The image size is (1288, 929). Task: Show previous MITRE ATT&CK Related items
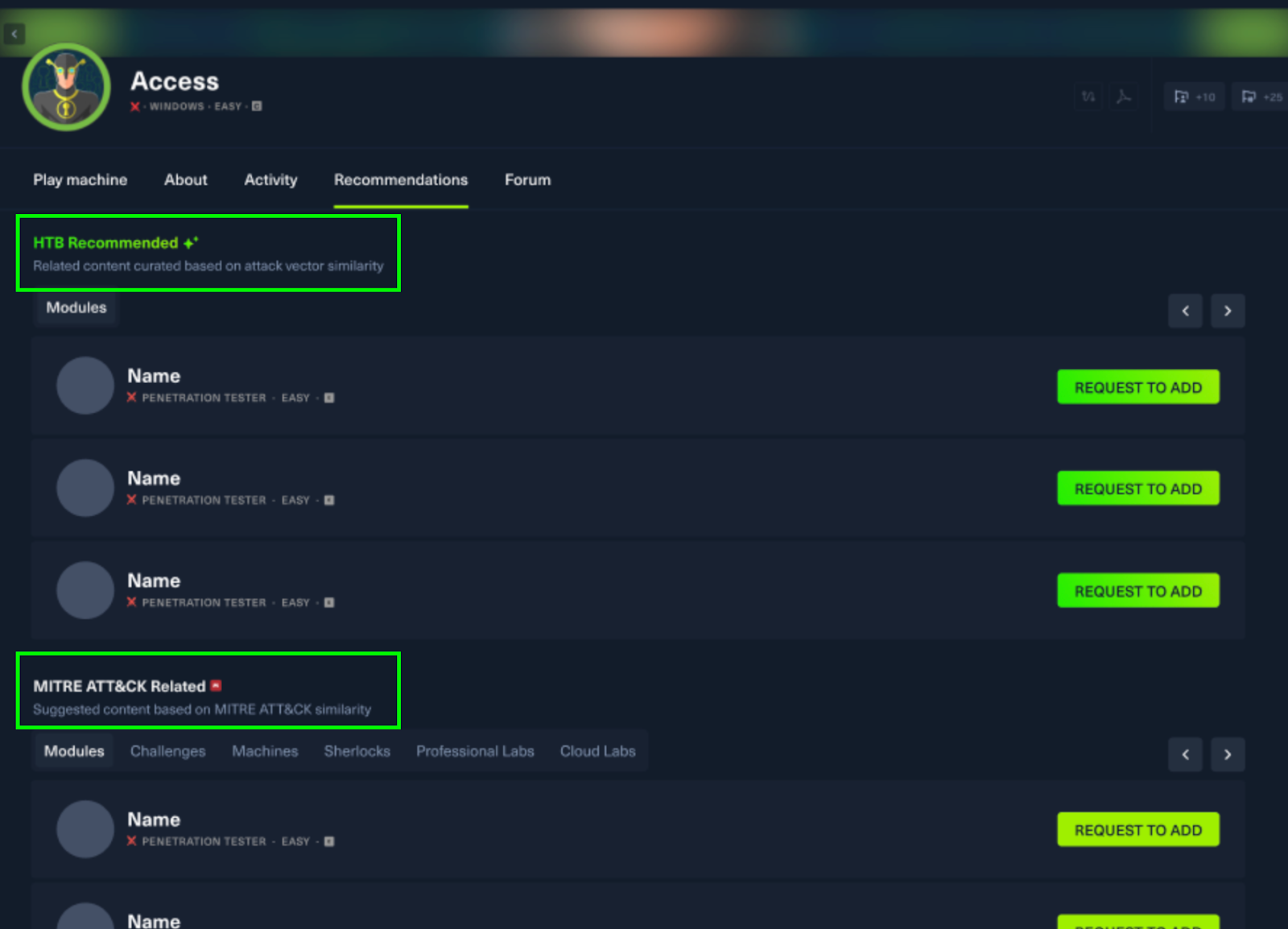1185,754
